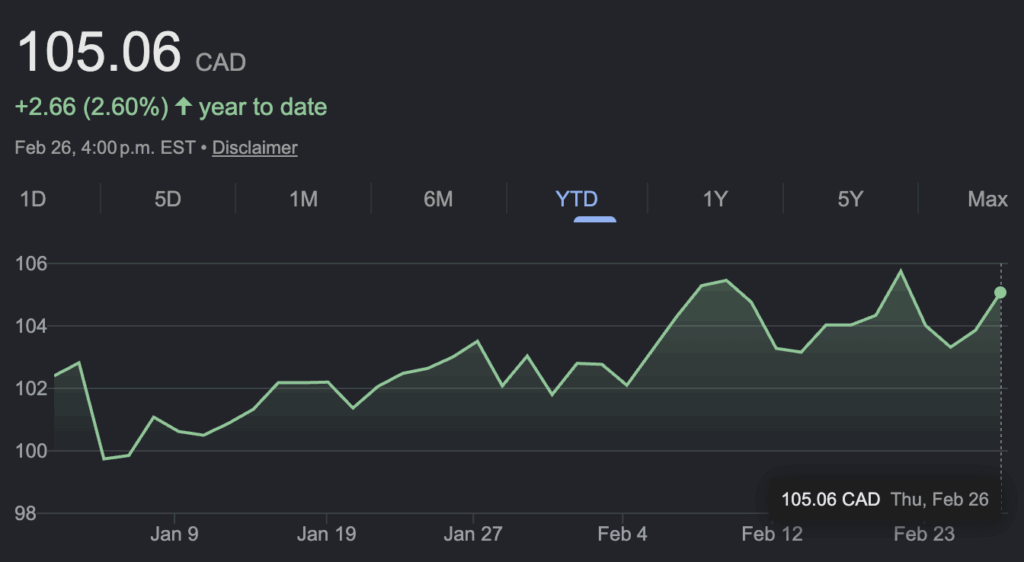Screen dimensions: 1024x562
Task: Click the CAD label beside the price
Action: (x=220, y=63)
